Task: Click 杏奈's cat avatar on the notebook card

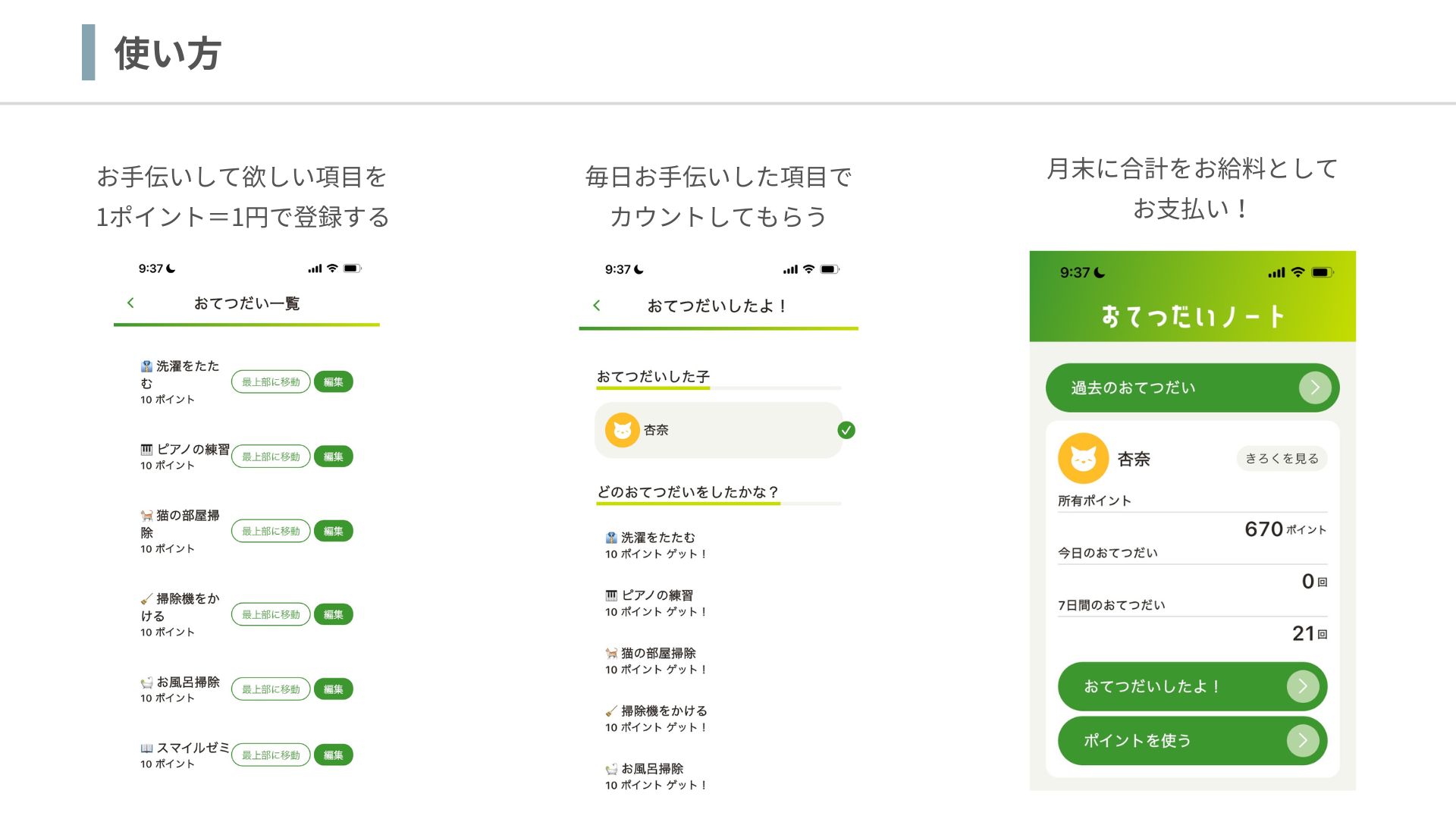Action: click(x=1083, y=458)
